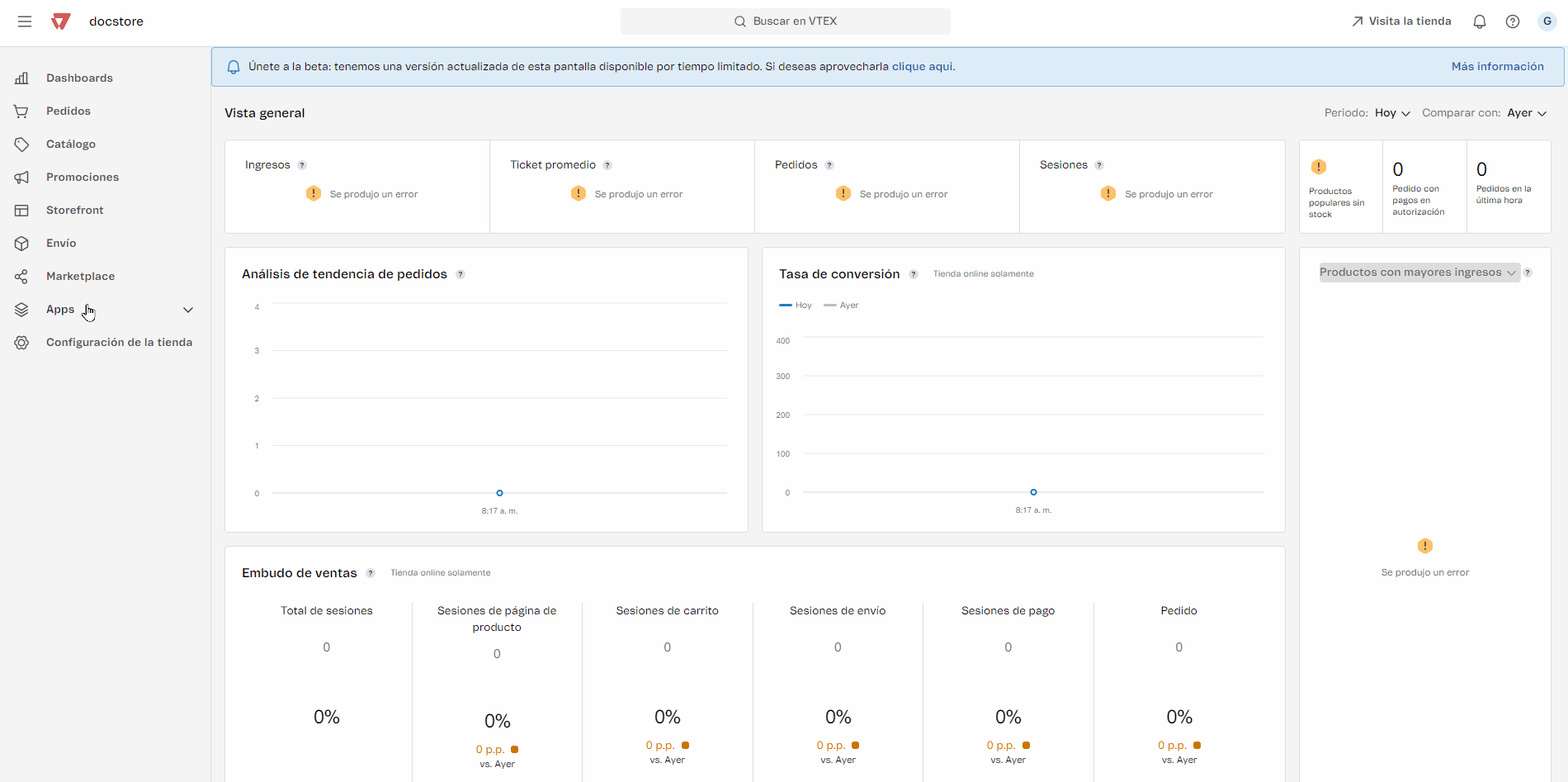Click the Sesiones help tooltip icon
Image resolution: width=1568 pixels, height=782 pixels.
tap(1099, 165)
